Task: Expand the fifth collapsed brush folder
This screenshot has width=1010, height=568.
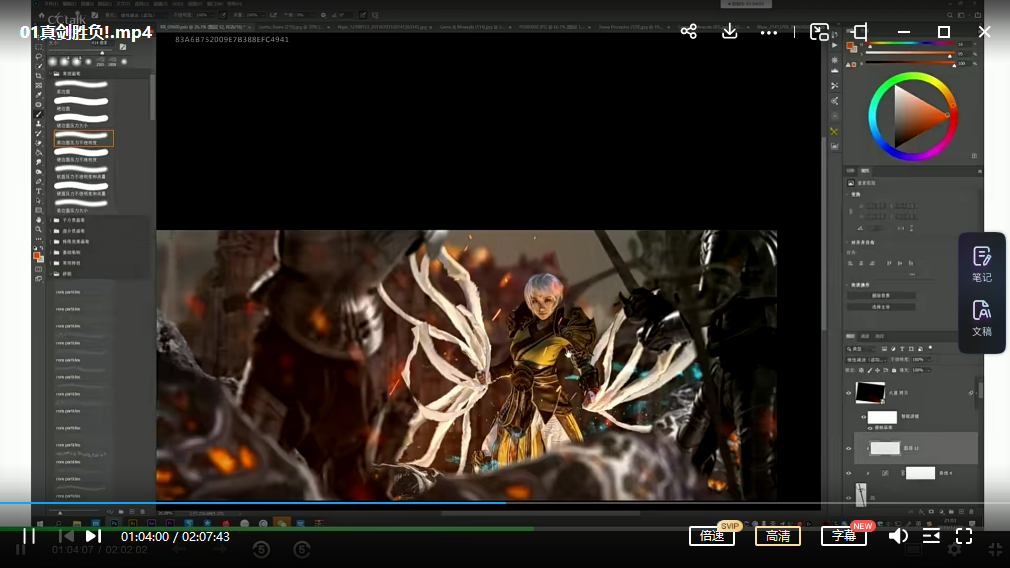Action: click(52, 263)
